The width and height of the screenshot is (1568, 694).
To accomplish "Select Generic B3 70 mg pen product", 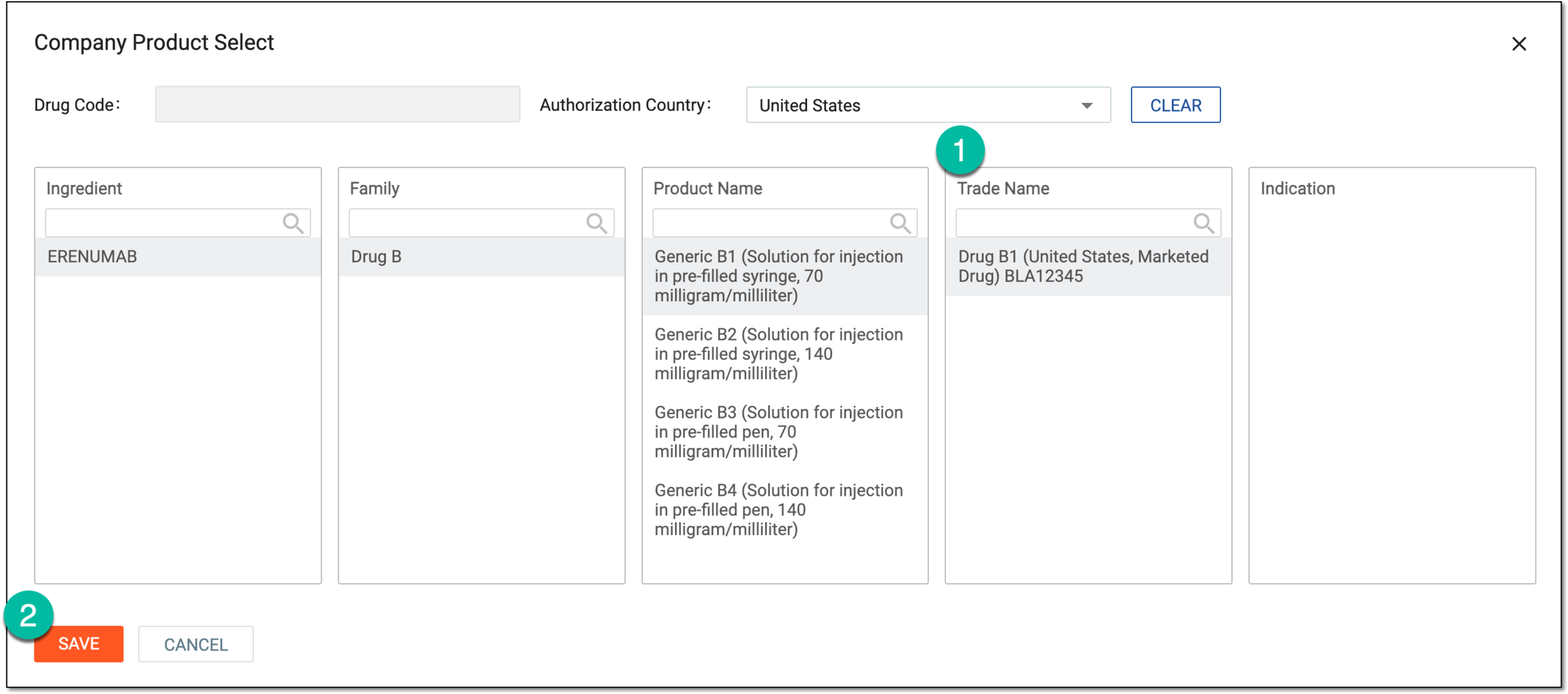I will click(785, 432).
